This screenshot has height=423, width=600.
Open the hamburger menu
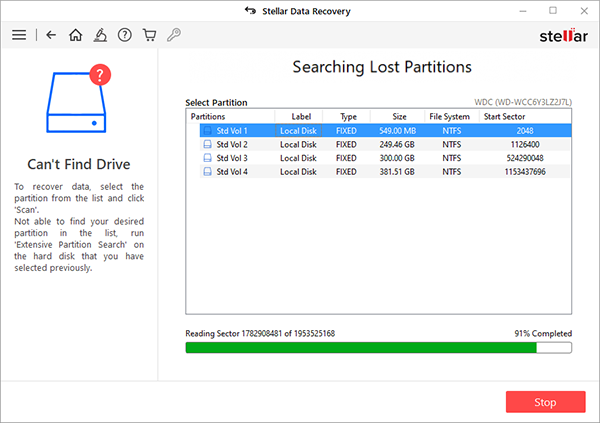coord(18,35)
